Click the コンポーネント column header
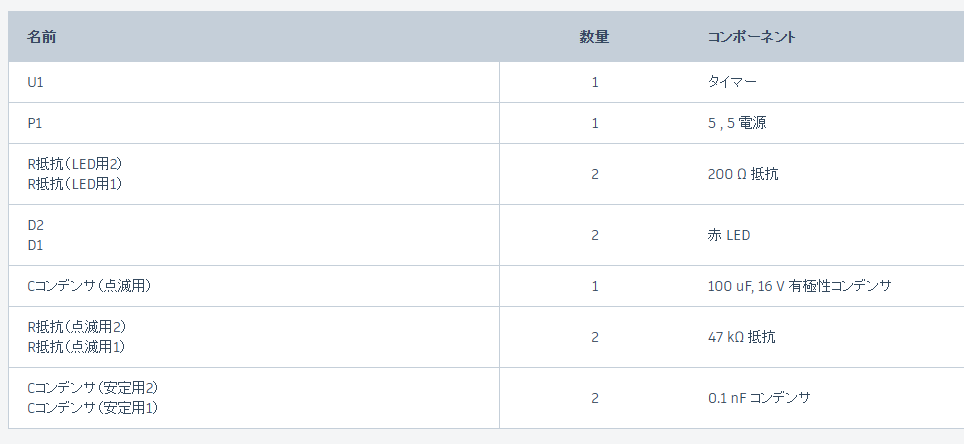The width and height of the screenshot is (964, 444). click(751, 37)
